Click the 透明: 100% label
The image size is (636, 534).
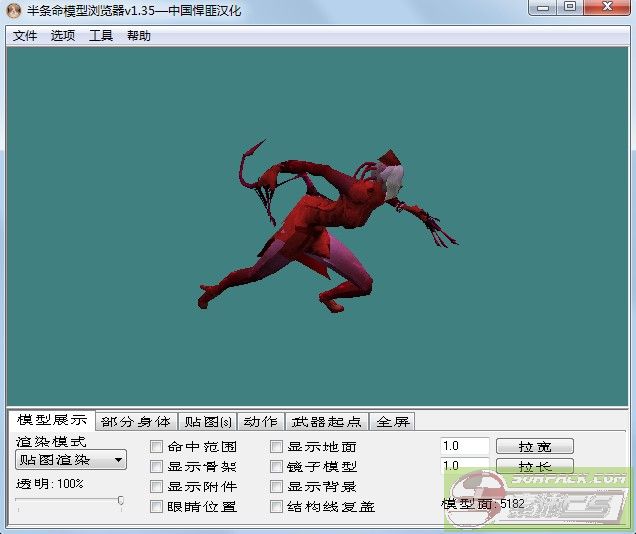50,484
